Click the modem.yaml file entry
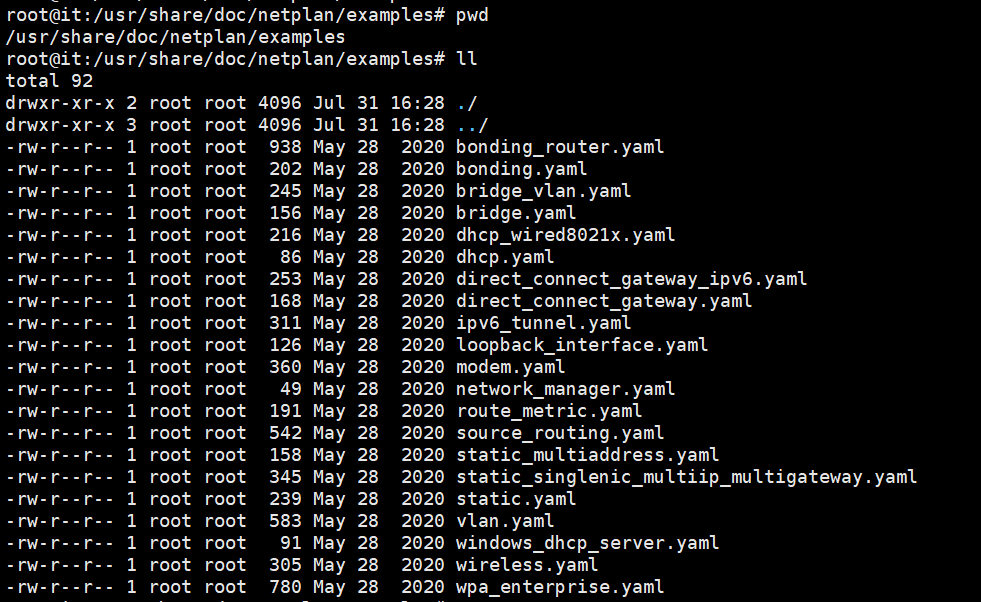This screenshot has height=602, width=981. [x=510, y=367]
